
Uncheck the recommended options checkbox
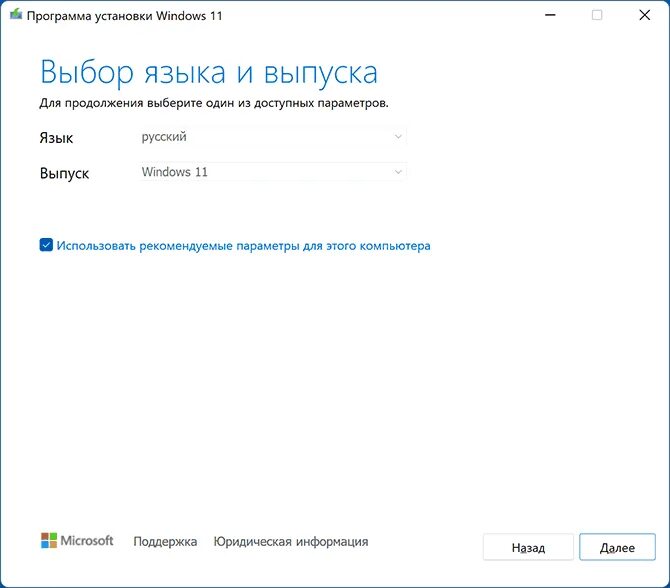click(46, 245)
